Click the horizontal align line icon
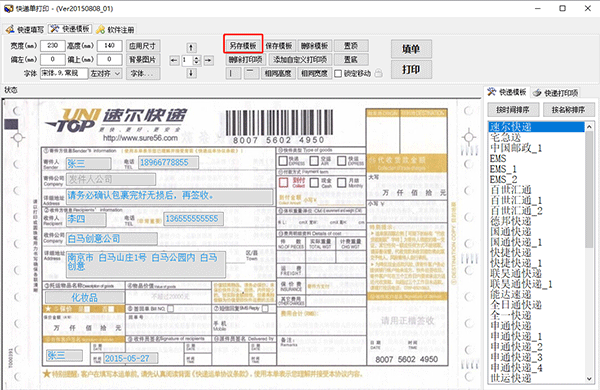600x390 pixels. [x=251, y=73]
